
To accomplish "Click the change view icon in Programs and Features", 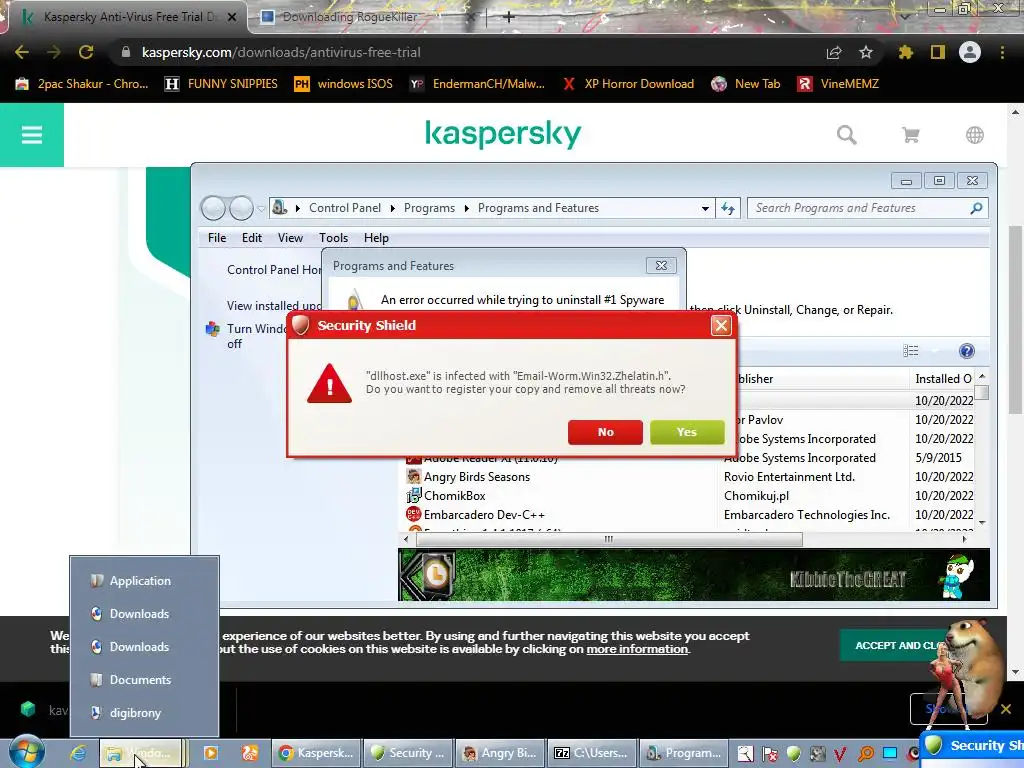I will [x=911, y=351].
